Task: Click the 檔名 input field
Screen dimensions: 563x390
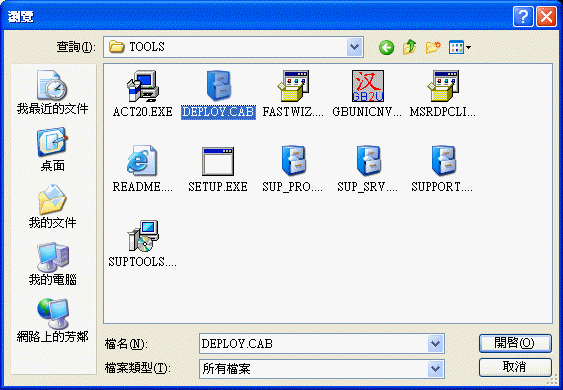Action: [313, 344]
